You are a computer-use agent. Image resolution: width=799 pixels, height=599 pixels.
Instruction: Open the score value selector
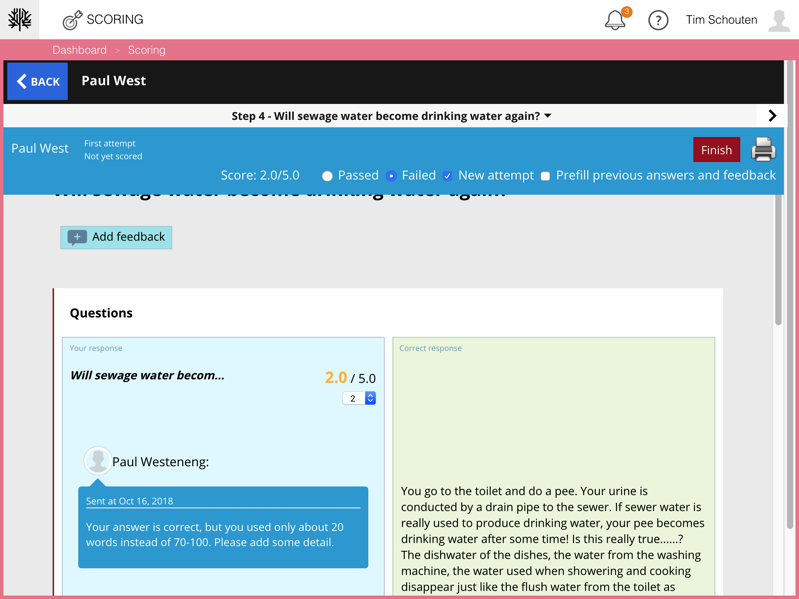[x=359, y=398]
